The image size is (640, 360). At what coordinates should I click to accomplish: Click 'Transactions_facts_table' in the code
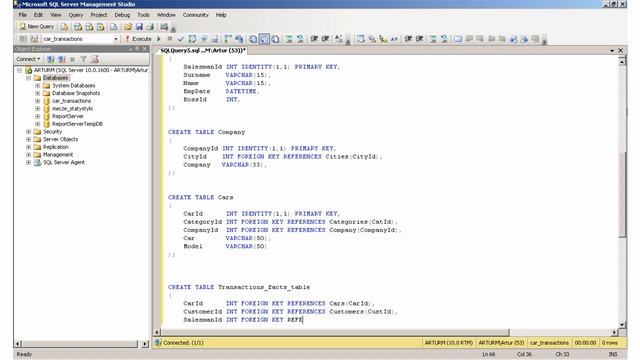click(x=264, y=287)
